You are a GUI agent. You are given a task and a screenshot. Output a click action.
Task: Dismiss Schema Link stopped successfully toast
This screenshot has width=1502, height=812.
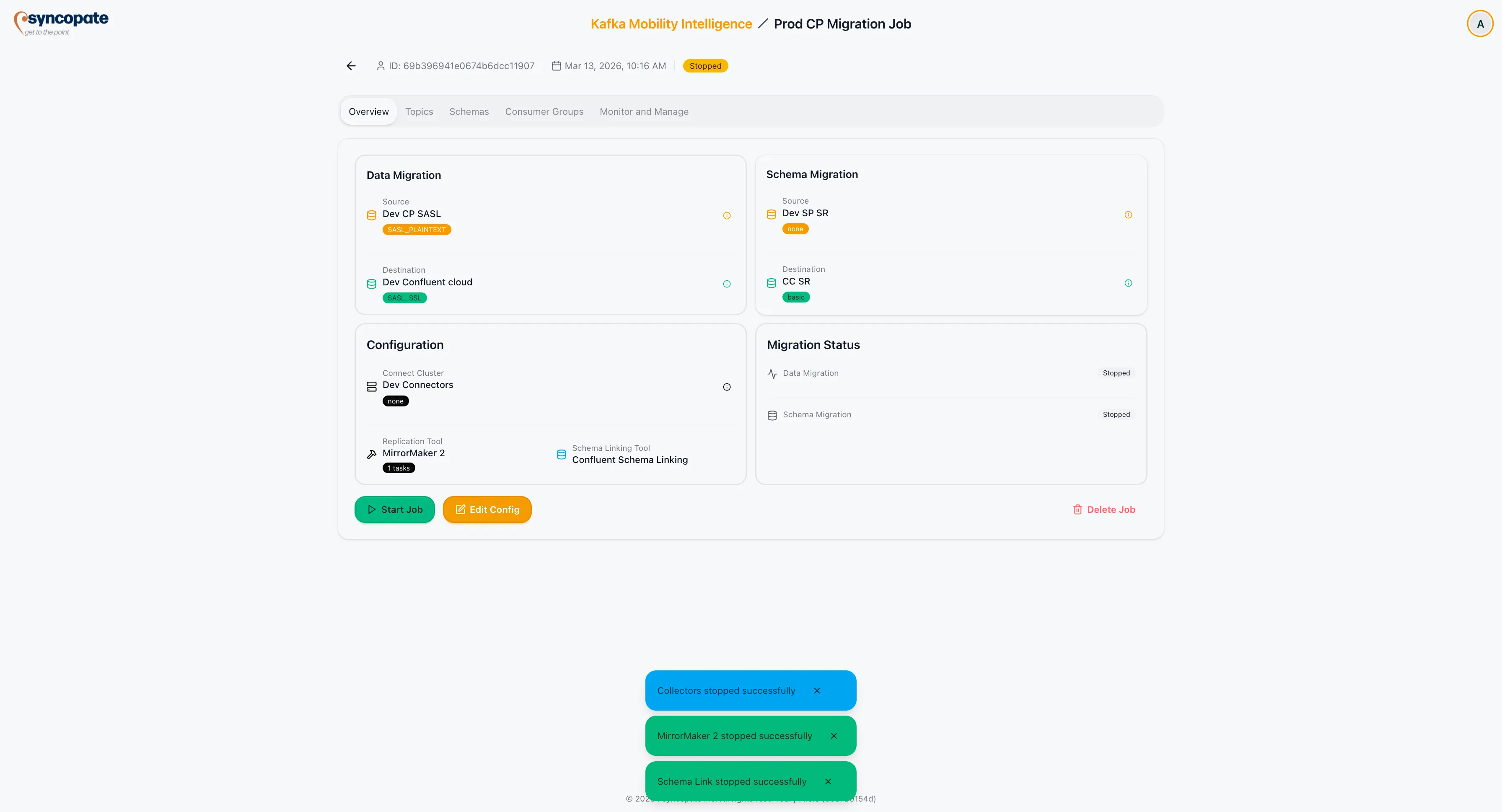click(x=827, y=782)
